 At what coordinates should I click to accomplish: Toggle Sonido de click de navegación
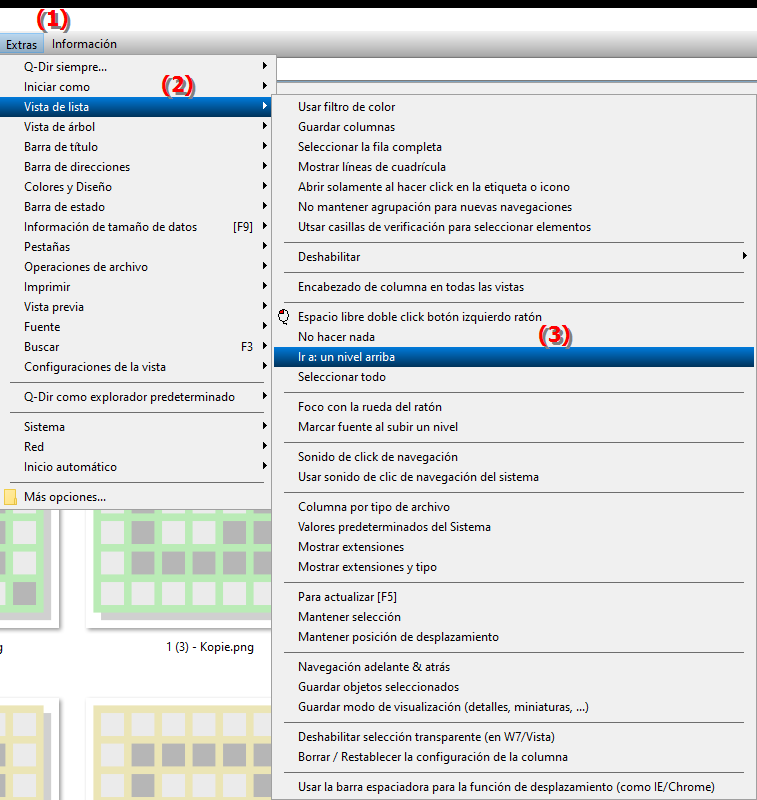pos(514,457)
